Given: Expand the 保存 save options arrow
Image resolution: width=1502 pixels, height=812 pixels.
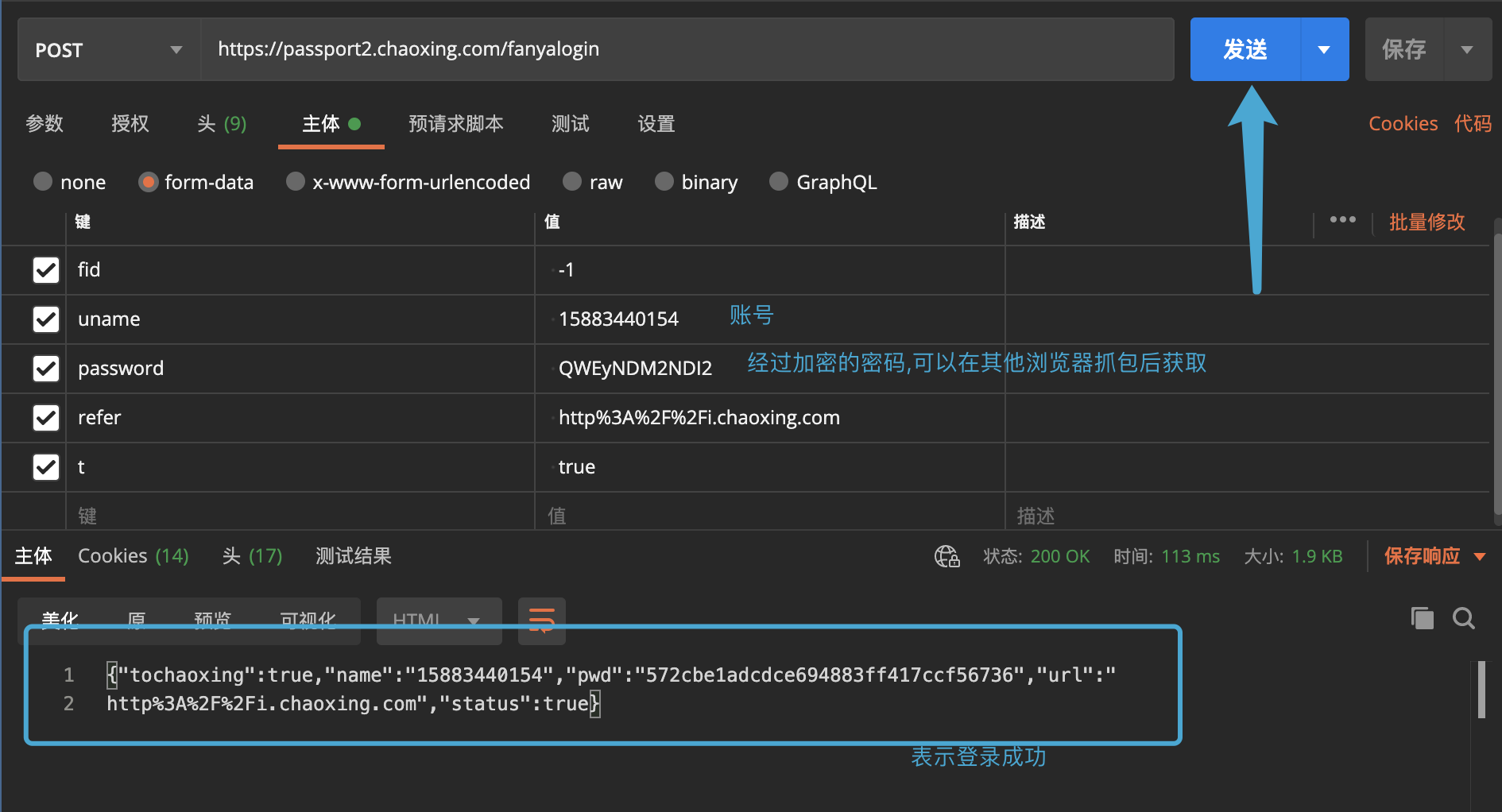Looking at the screenshot, I should 1467,50.
